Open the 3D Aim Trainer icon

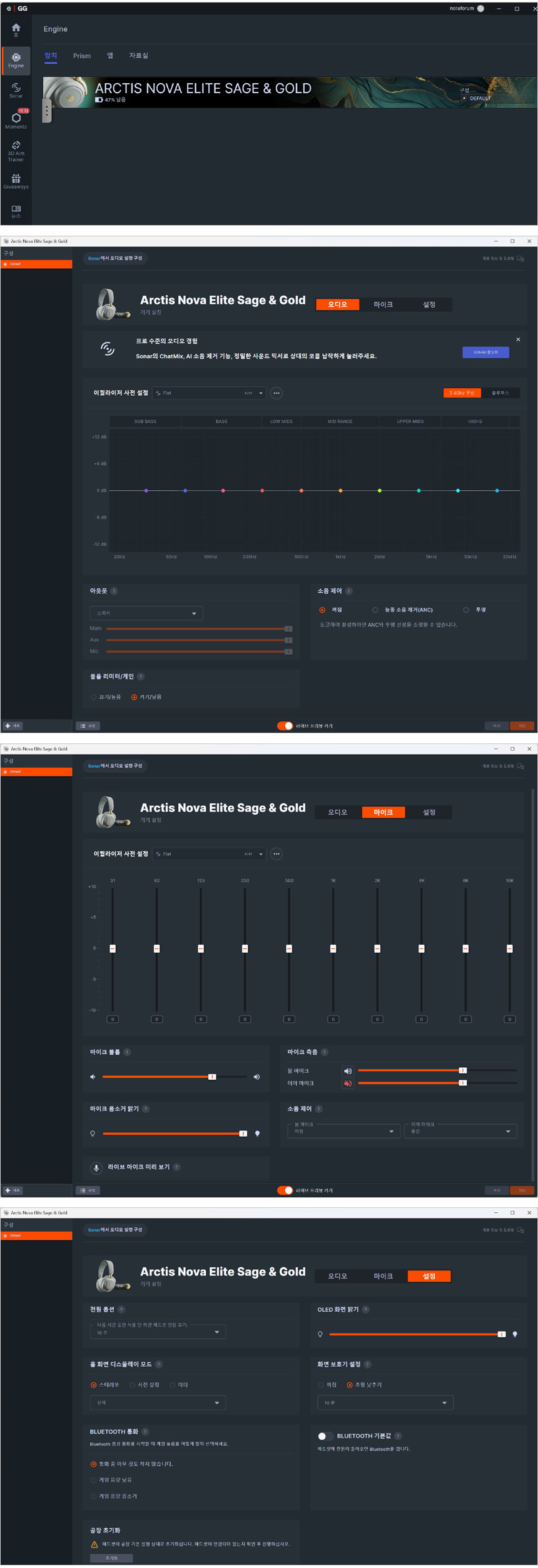coord(16,150)
